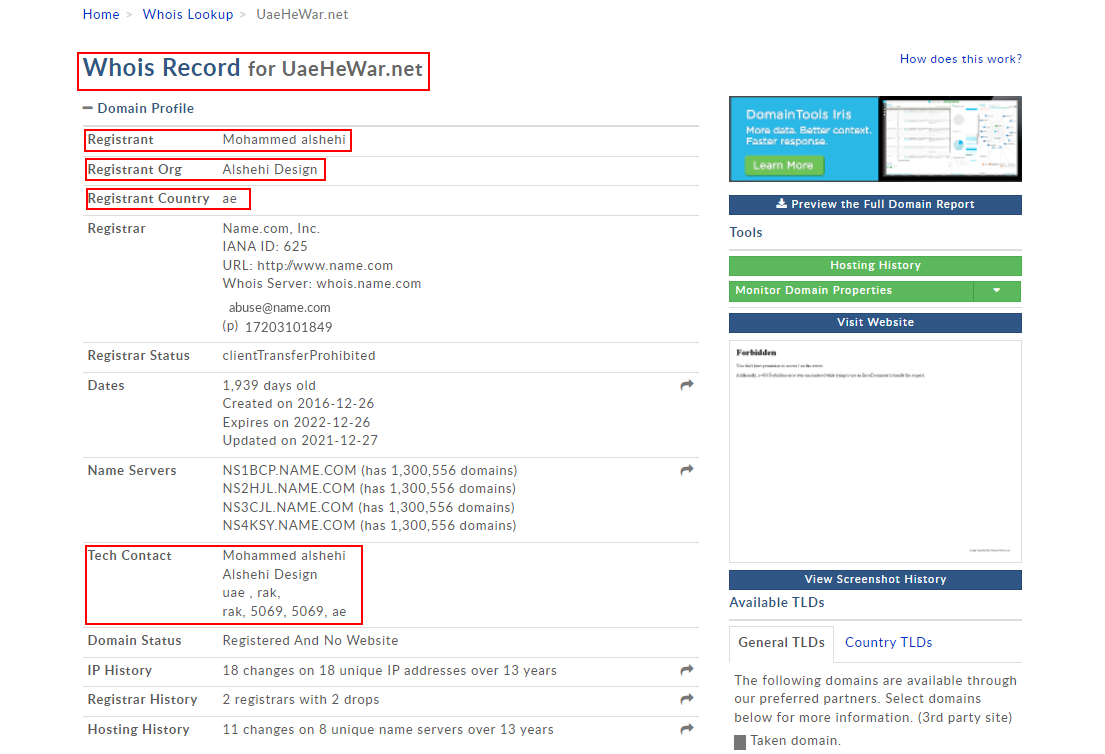Select registrant country value 'ae'
This screenshot has height=754, width=1105.
[x=230, y=199]
